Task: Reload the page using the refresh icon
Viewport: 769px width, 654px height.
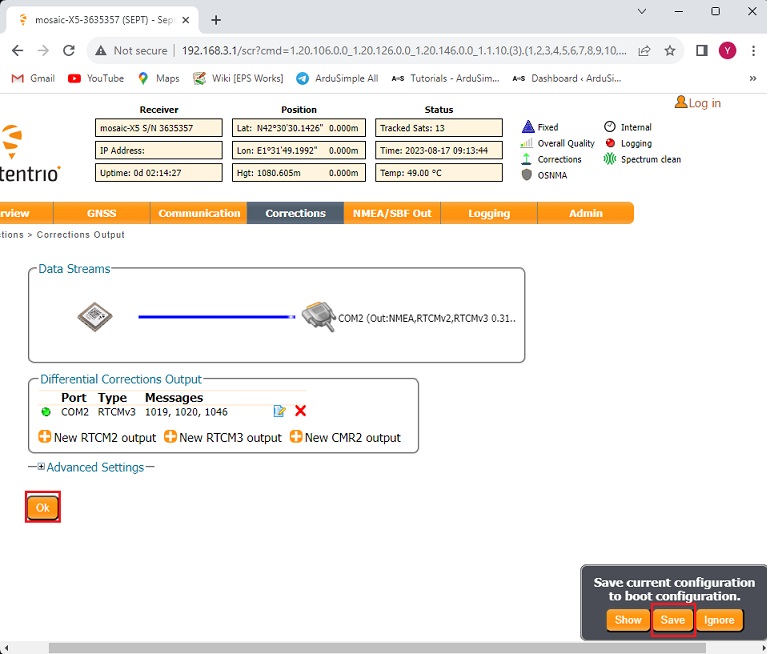Action: pos(69,50)
